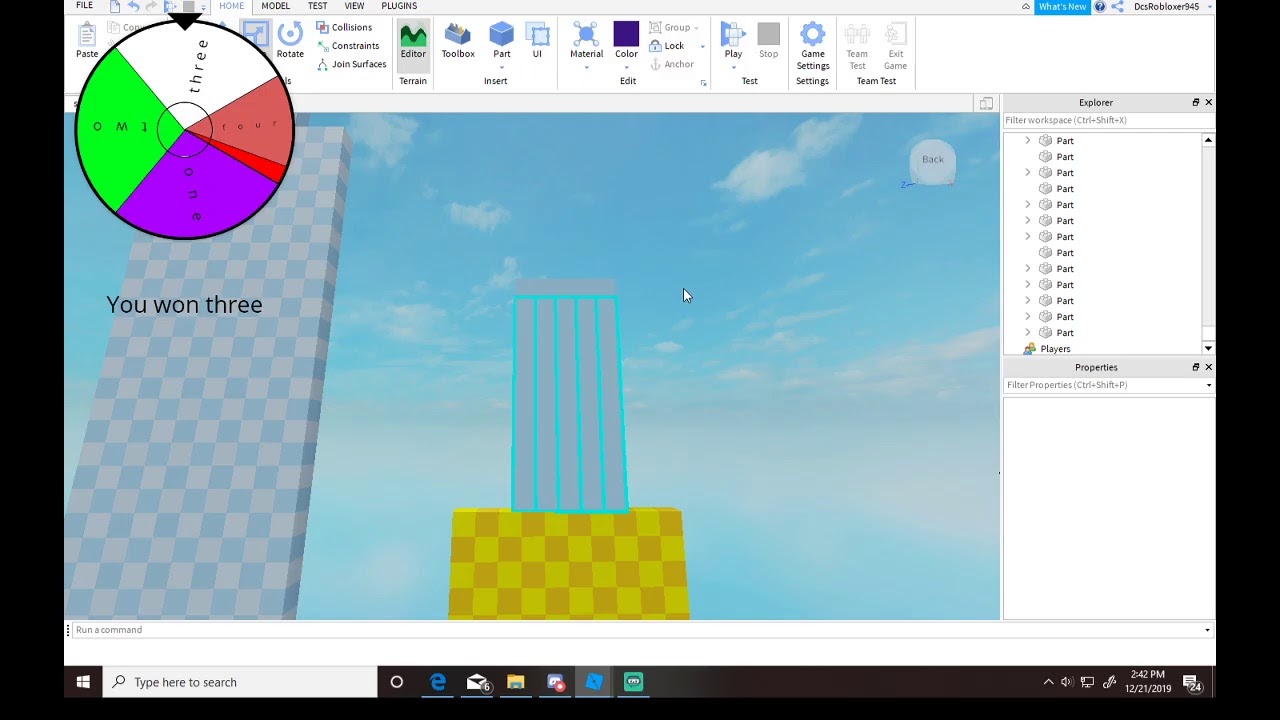Switch to the VIEW tab
1280x720 pixels.
tap(354, 6)
